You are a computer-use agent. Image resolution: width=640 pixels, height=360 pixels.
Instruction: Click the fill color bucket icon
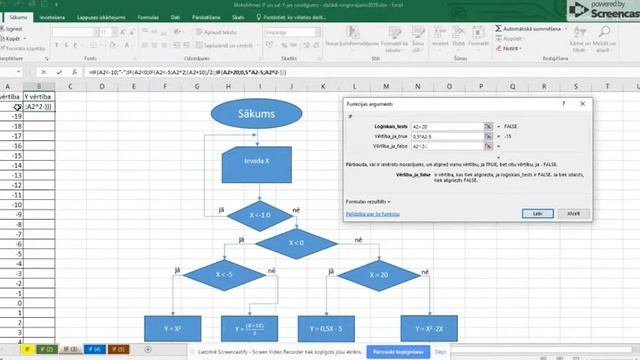(x=113, y=45)
